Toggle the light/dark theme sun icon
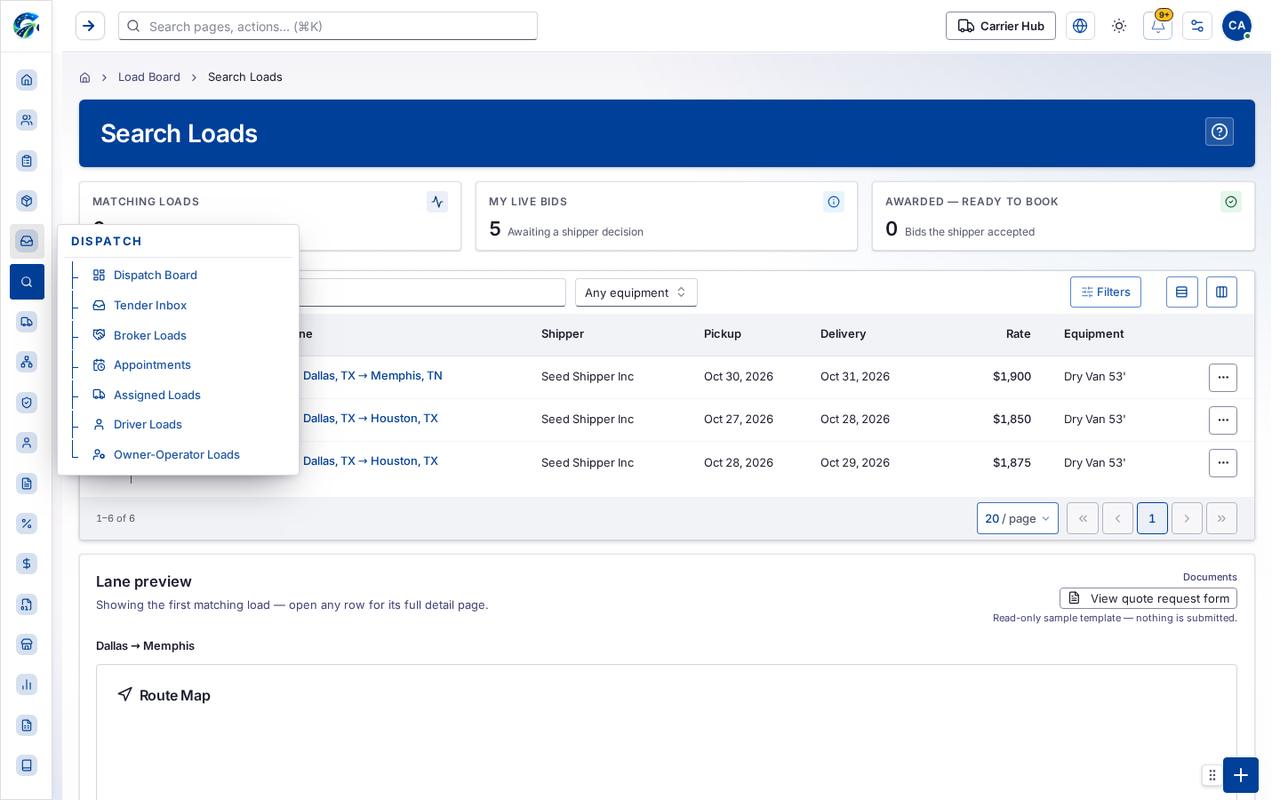Viewport: 1280px width, 800px height. pos(1119,26)
